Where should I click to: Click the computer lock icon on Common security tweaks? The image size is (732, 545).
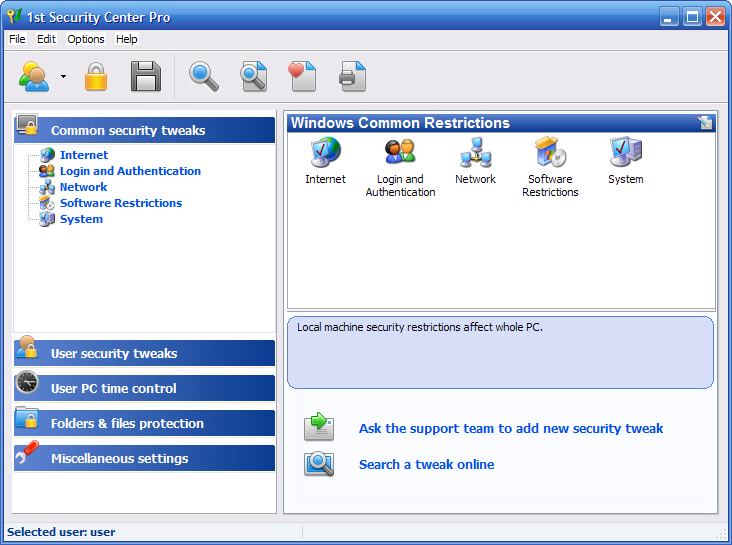27,124
